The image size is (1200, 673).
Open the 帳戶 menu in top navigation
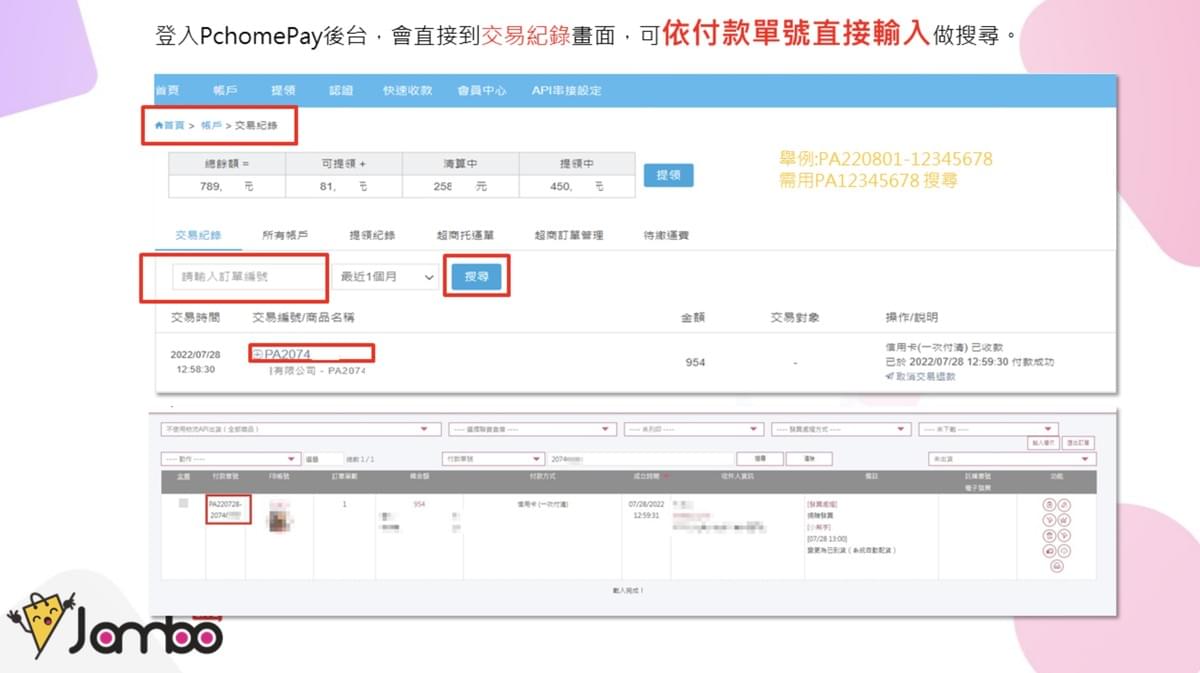(226, 90)
